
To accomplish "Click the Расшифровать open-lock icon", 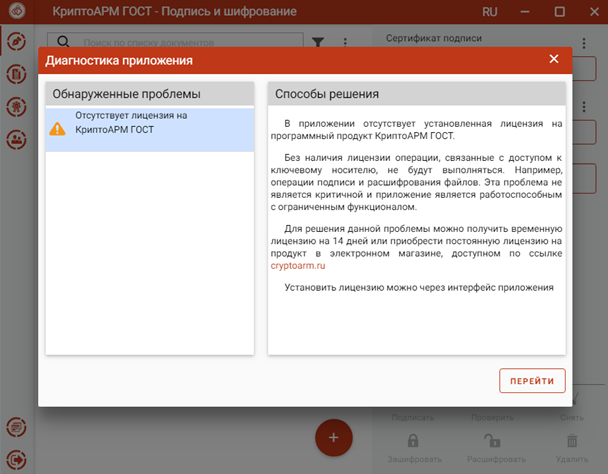I will [492, 441].
